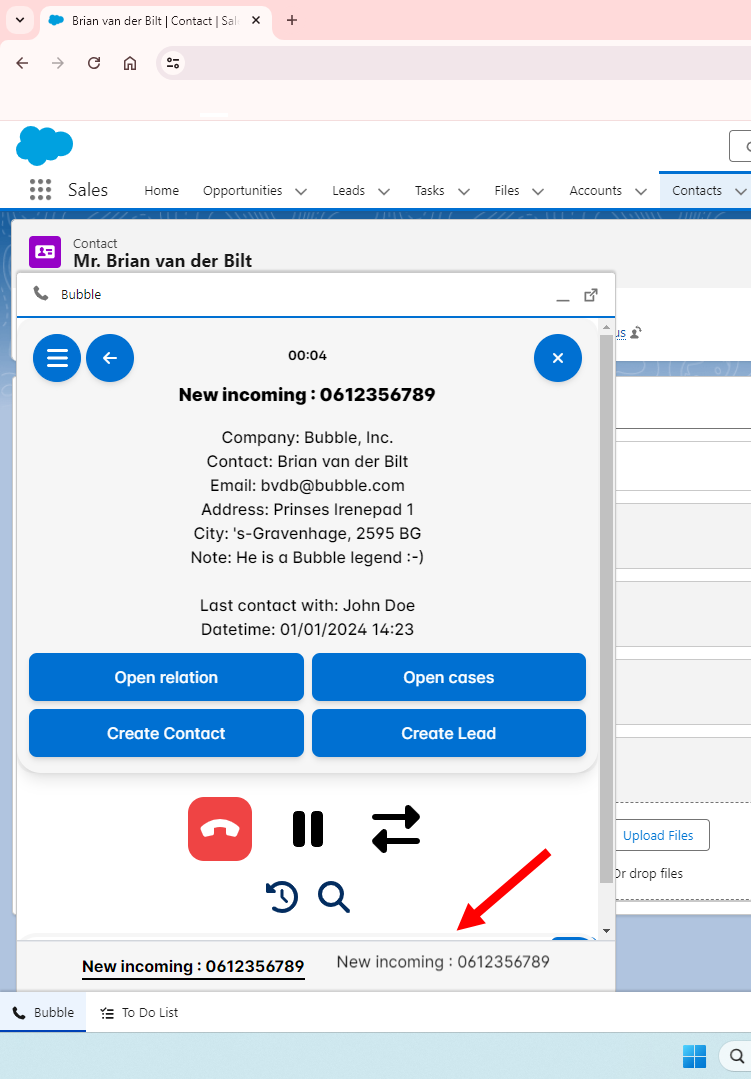Screen dimensions: 751x1079
Task: Open To Do List utility bar item
Action: point(140,1012)
